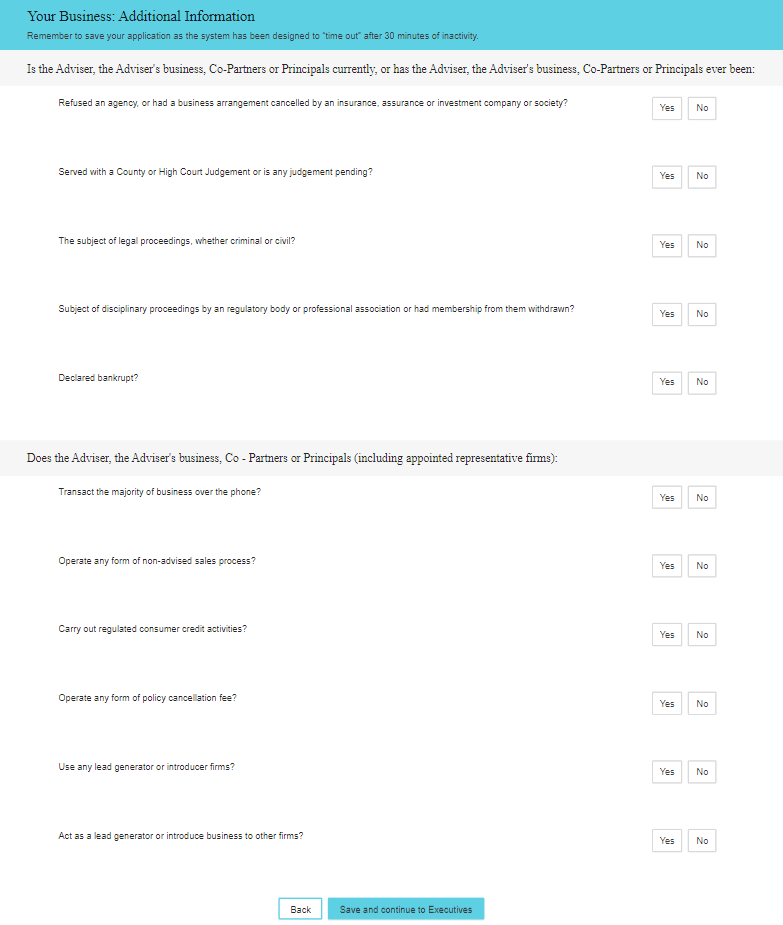Screen dimensions: 783x925
Task: Pick Yes for transacting business over the phone
Action: (x=667, y=497)
